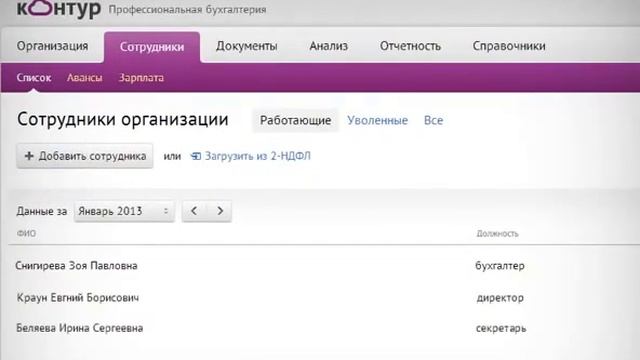Image resolution: width=640 pixels, height=360 pixels.
Task: Open the Авансы subtab
Action: coord(84,78)
